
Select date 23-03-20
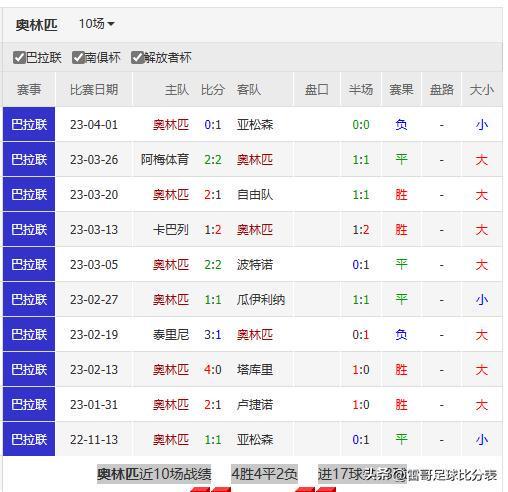94,195
